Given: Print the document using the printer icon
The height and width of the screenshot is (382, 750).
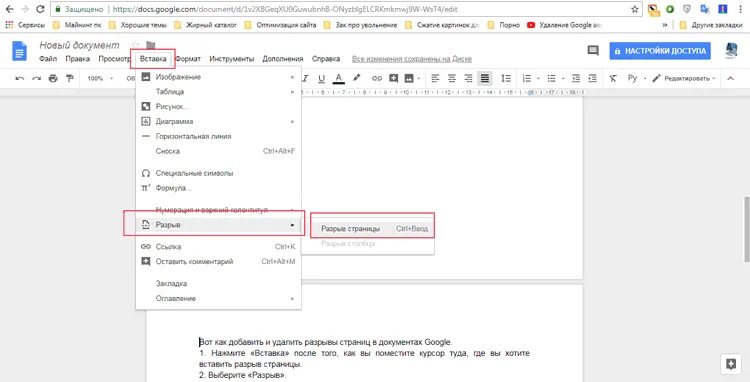Looking at the screenshot, I should 53,78.
